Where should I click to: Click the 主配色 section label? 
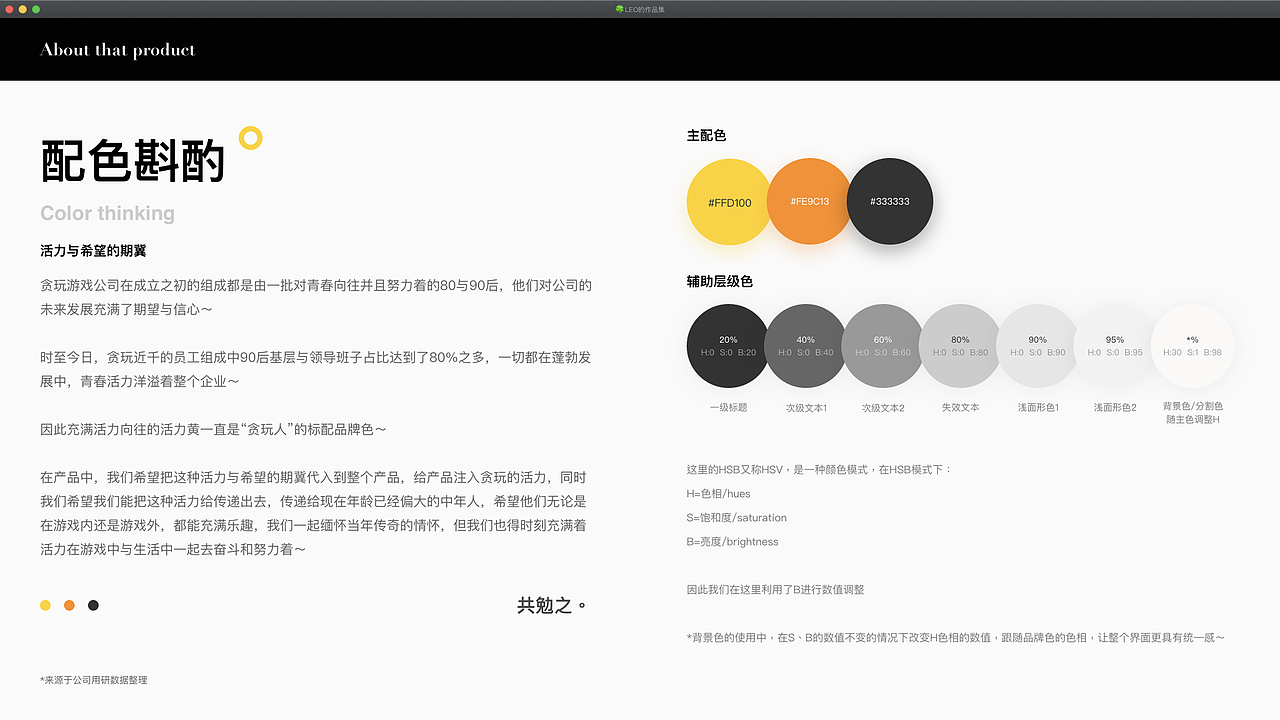click(x=706, y=135)
